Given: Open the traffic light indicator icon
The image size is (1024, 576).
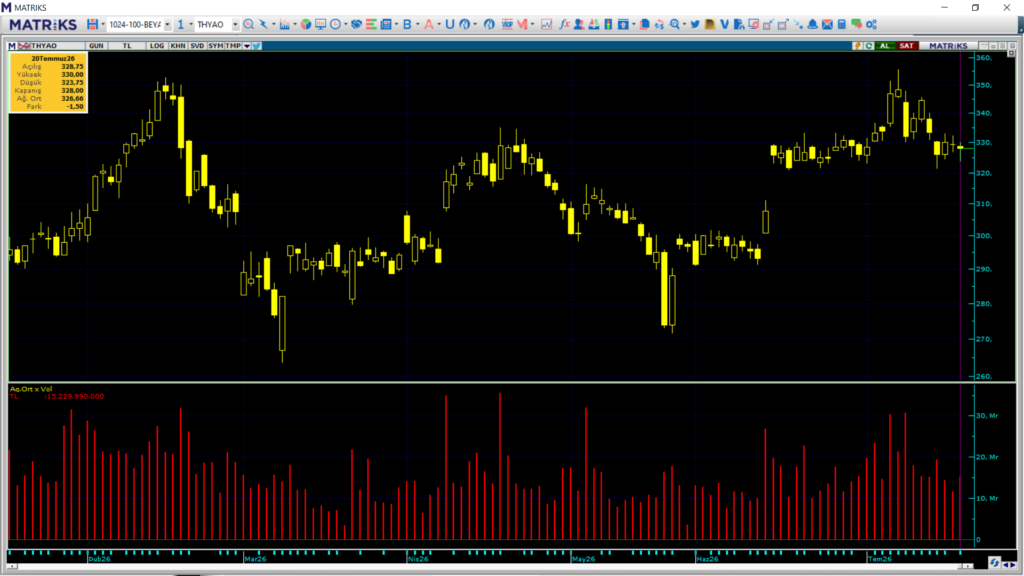Looking at the screenshot, I should click(608, 24).
